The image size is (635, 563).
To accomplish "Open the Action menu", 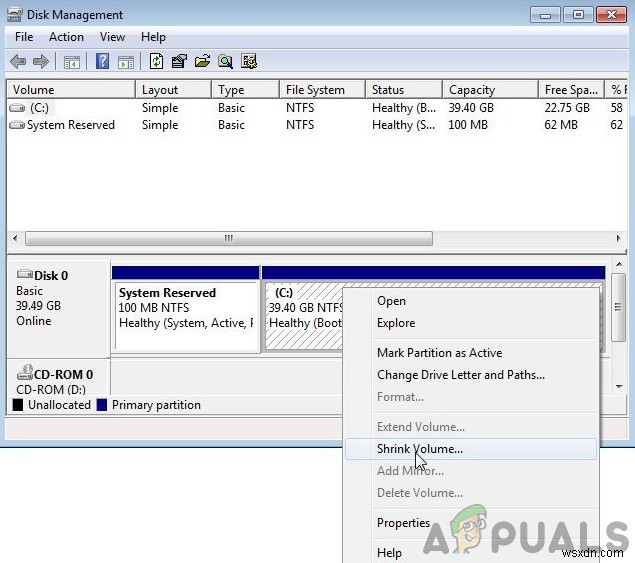I will tap(66, 37).
